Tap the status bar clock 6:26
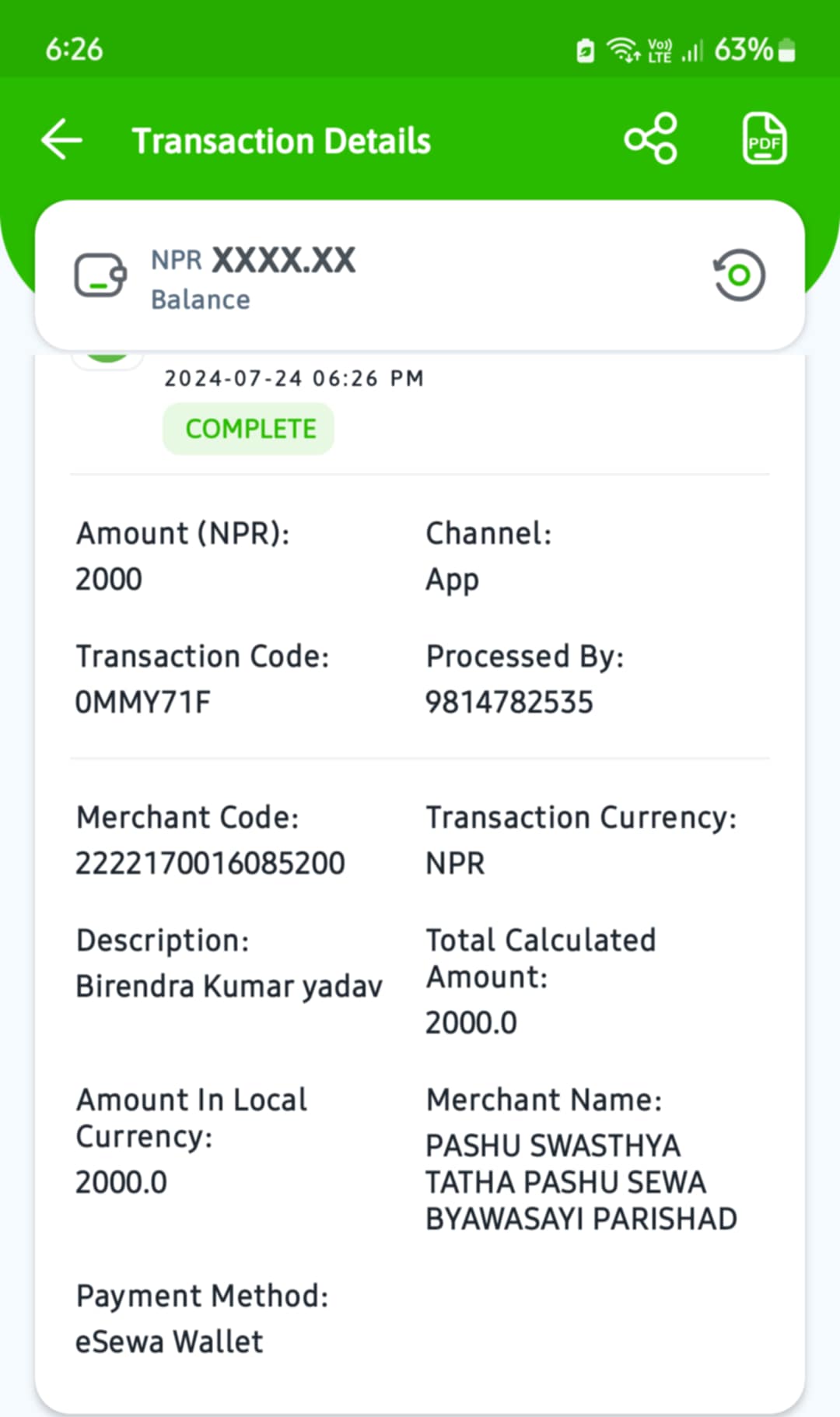The height and width of the screenshot is (1417, 840). click(x=74, y=50)
